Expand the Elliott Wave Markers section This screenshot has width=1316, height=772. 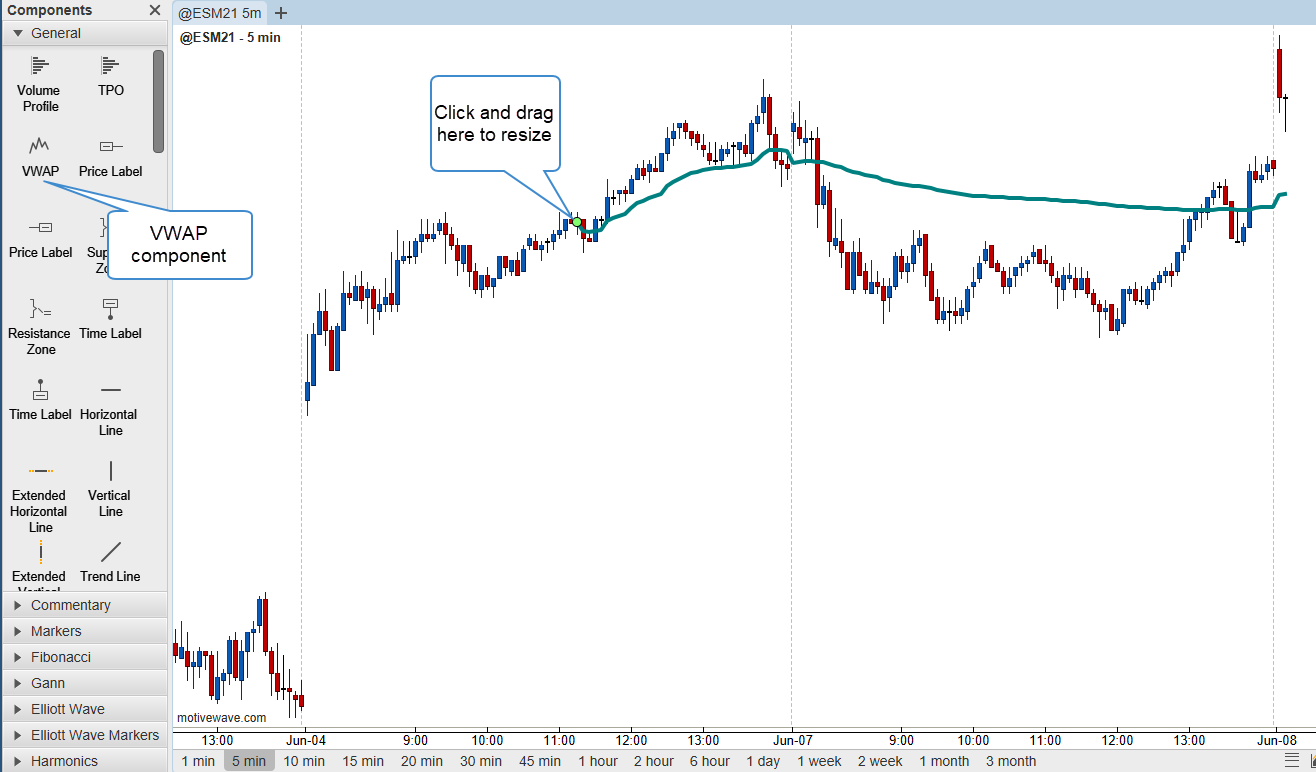tap(94, 735)
